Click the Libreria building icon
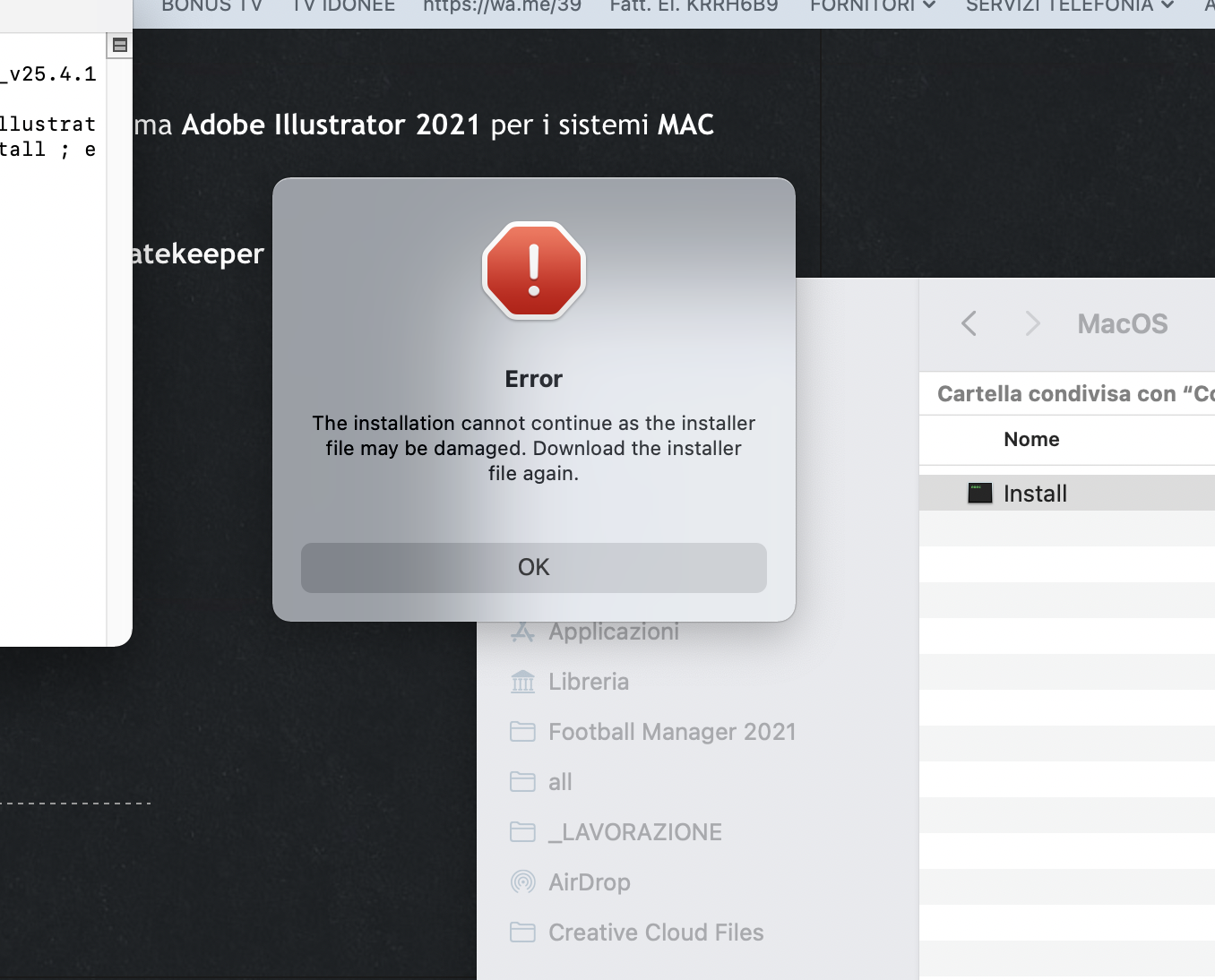Image resolution: width=1215 pixels, height=980 pixels. pyautogui.click(x=522, y=682)
